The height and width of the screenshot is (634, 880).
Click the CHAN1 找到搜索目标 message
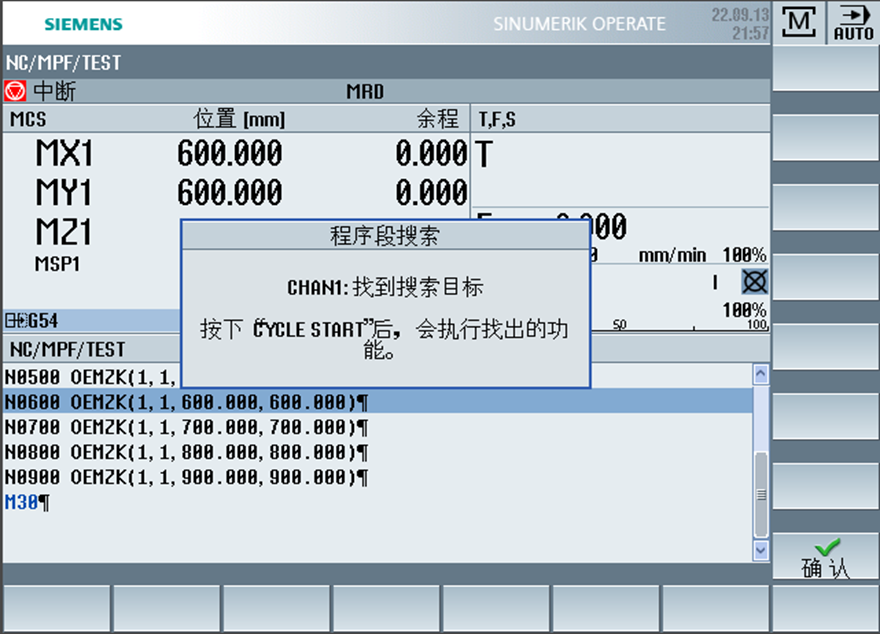click(x=385, y=287)
